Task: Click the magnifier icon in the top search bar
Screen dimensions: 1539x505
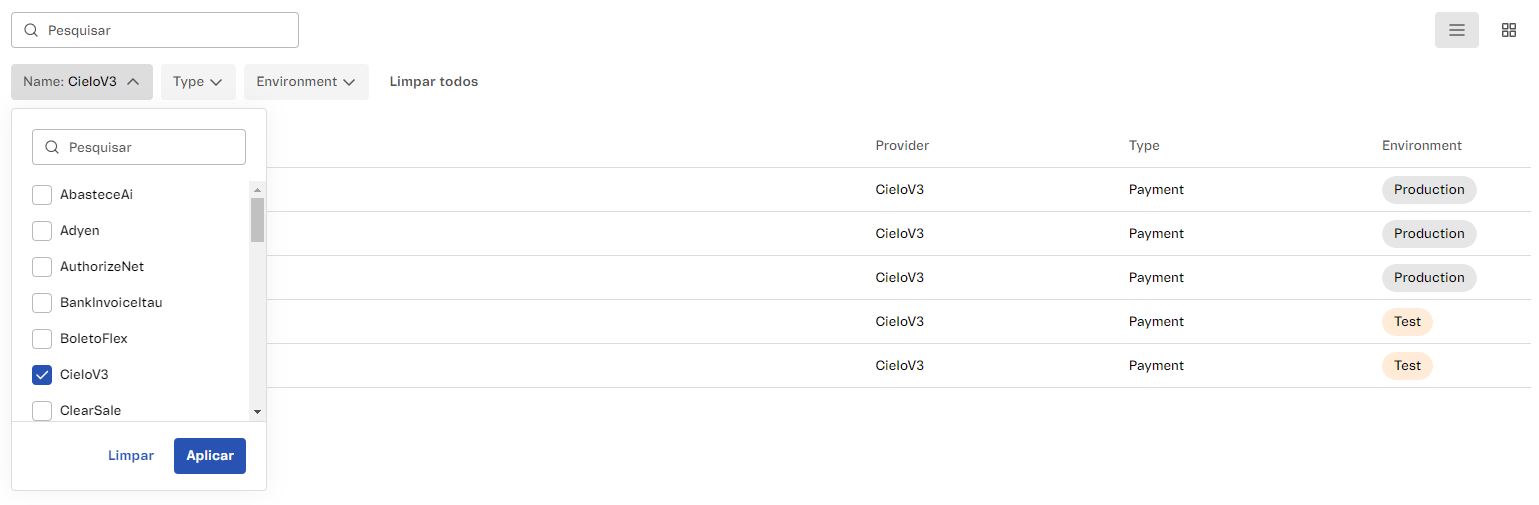Action: (x=31, y=30)
